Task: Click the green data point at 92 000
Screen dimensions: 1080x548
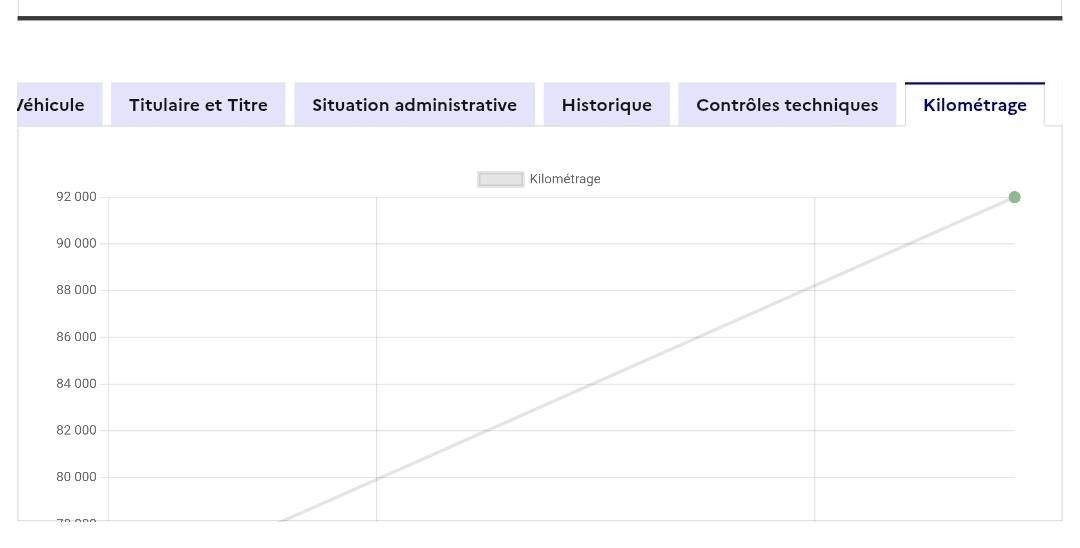Action: pos(1014,197)
